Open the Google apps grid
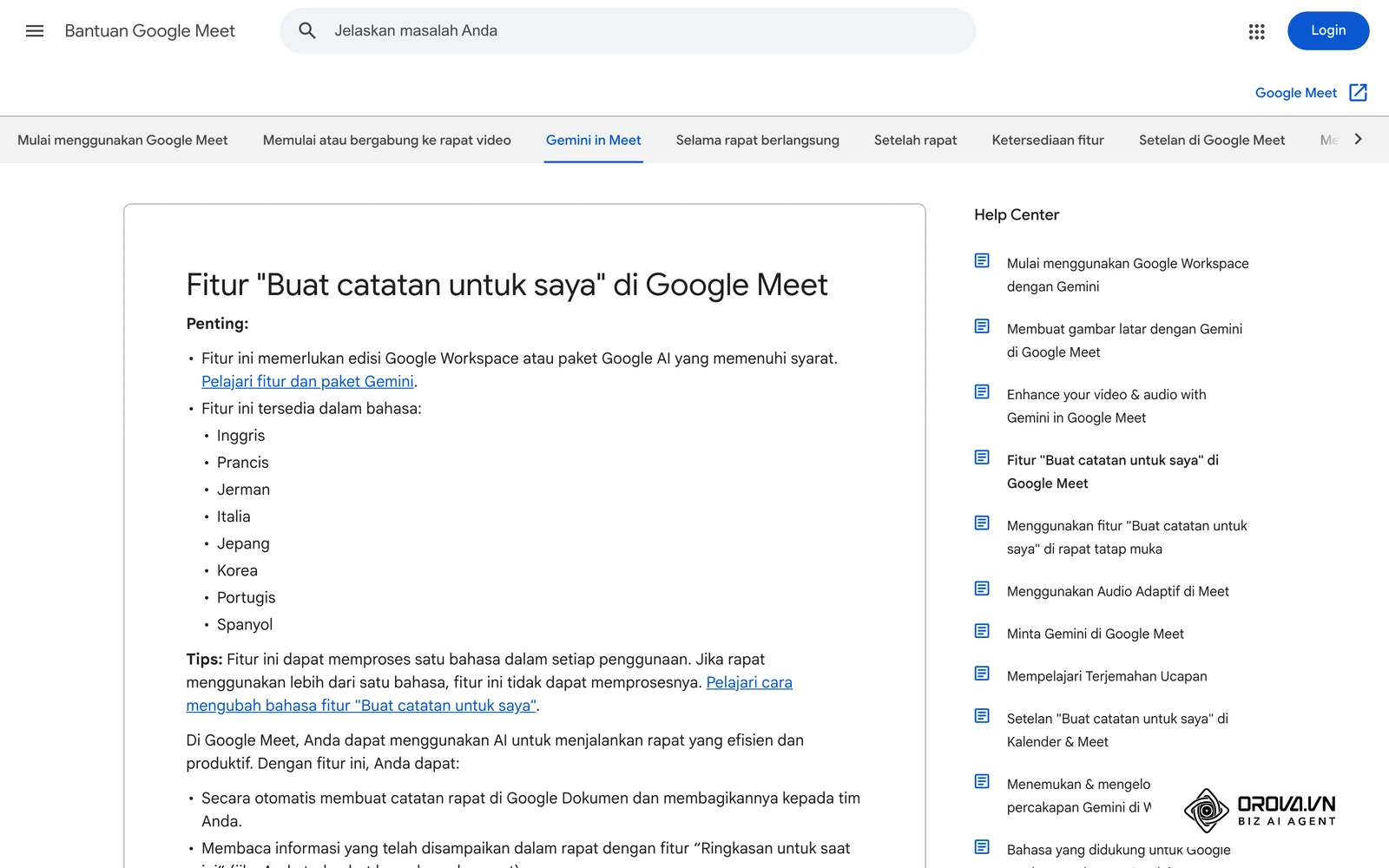The width and height of the screenshot is (1389, 868). pyautogui.click(x=1256, y=31)
